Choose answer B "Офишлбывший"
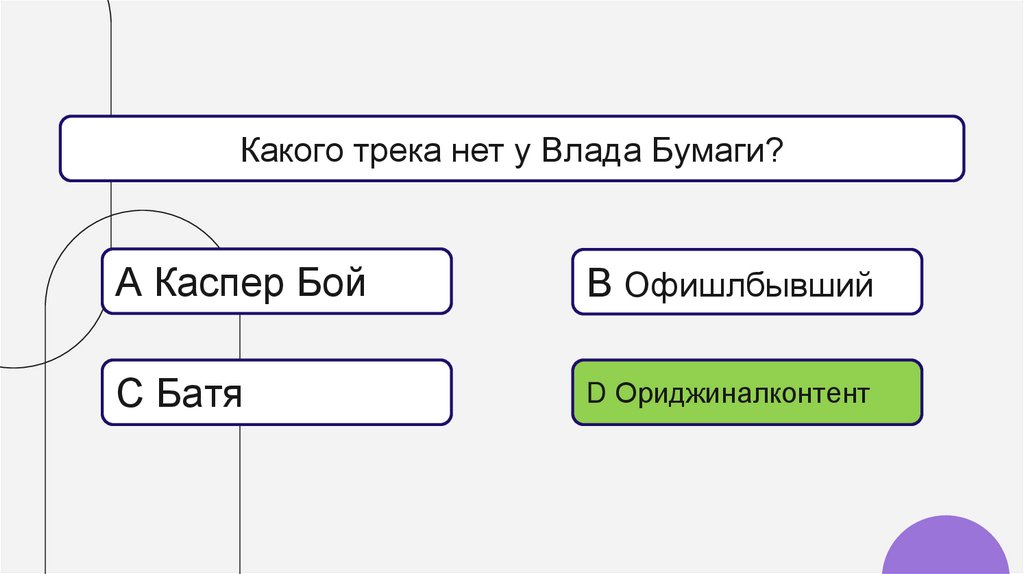The height and width of the screenshot is (574, 1024). pos(746,283)
